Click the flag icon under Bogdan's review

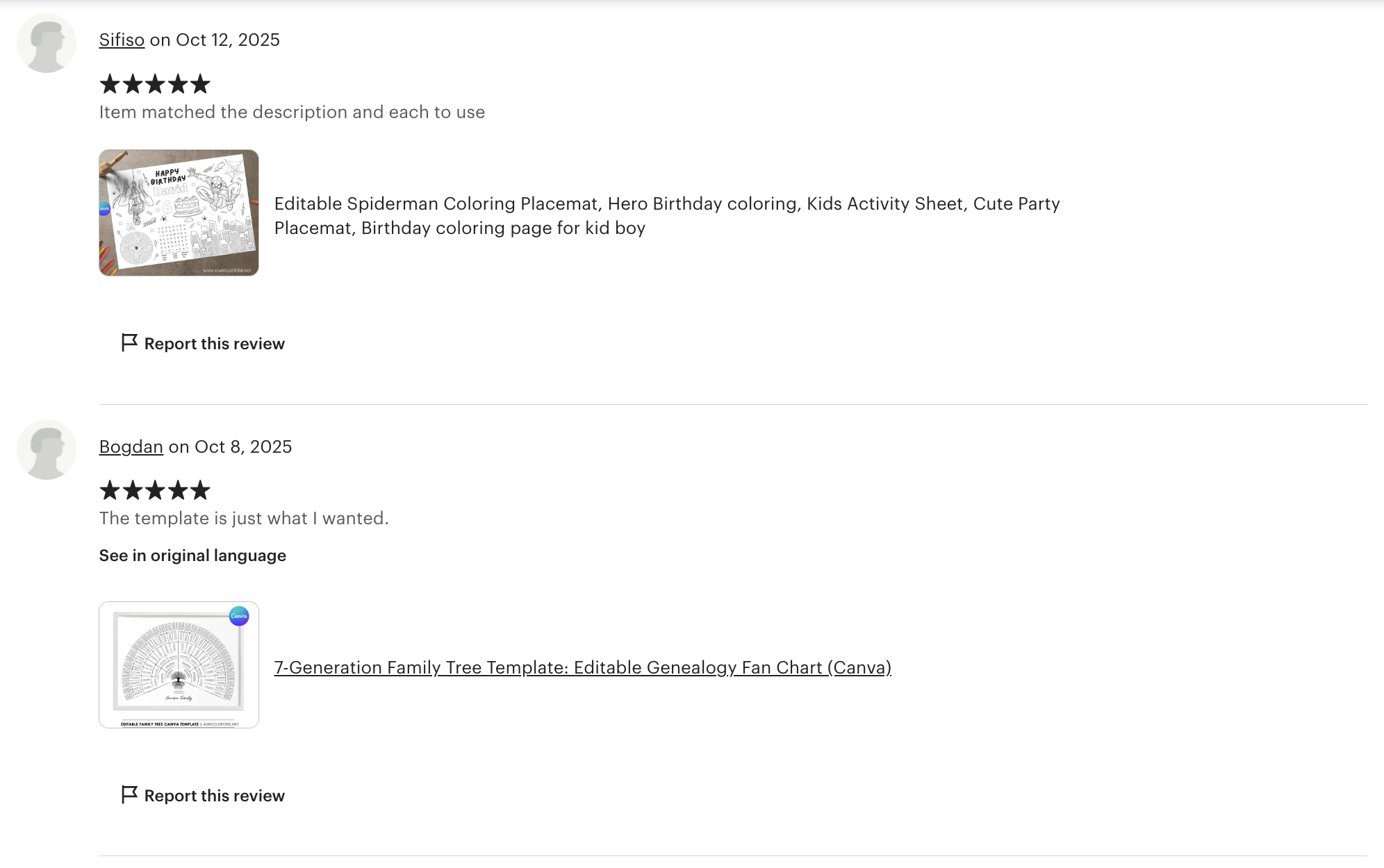(x=129, y=795)
